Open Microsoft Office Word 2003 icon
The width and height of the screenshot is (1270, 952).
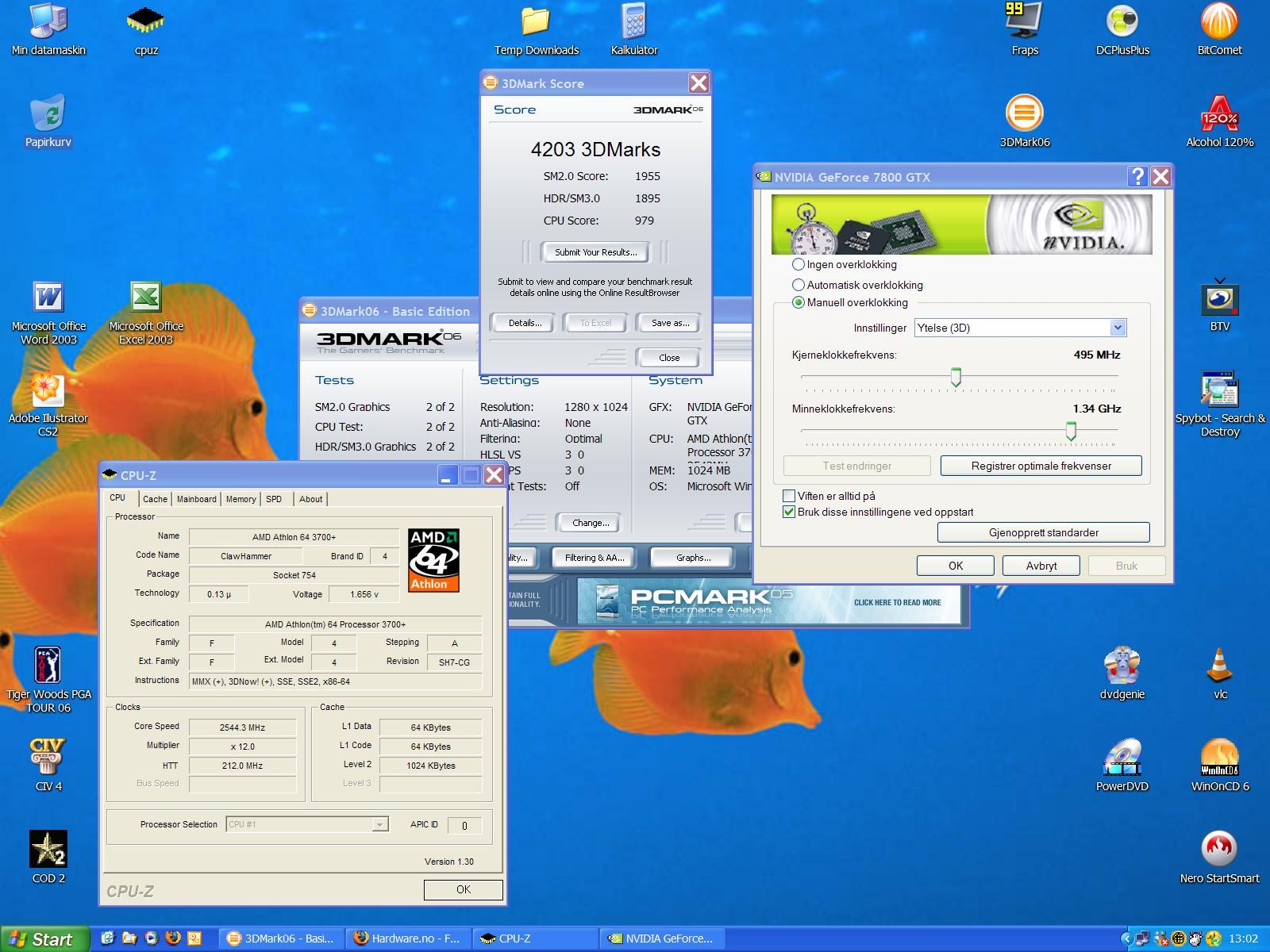[x=48, y=313]
